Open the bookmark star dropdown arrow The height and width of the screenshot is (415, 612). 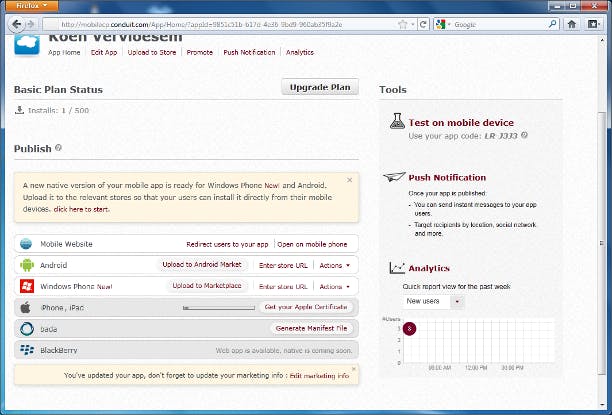[x=413, y=25]
